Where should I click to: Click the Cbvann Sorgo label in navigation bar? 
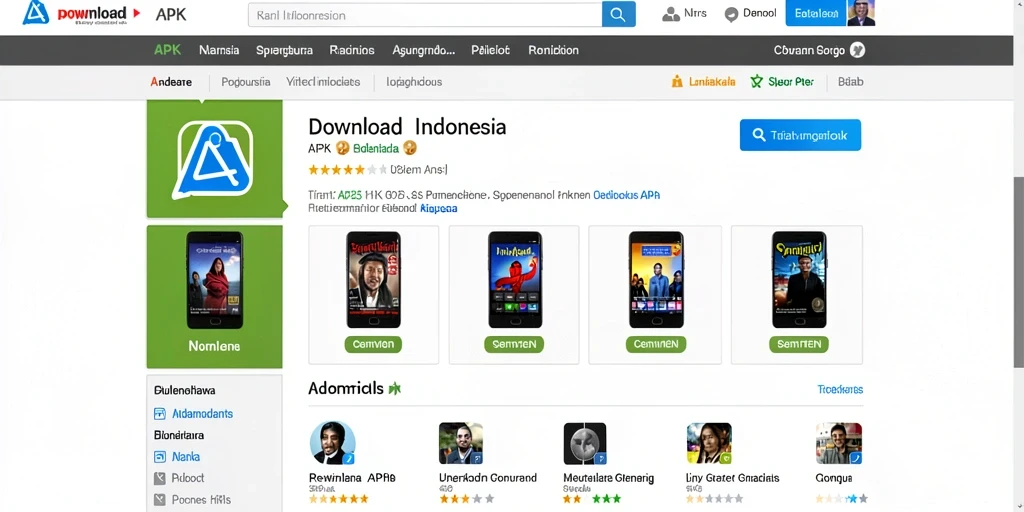pyautogui.click(x=809, y=50)
